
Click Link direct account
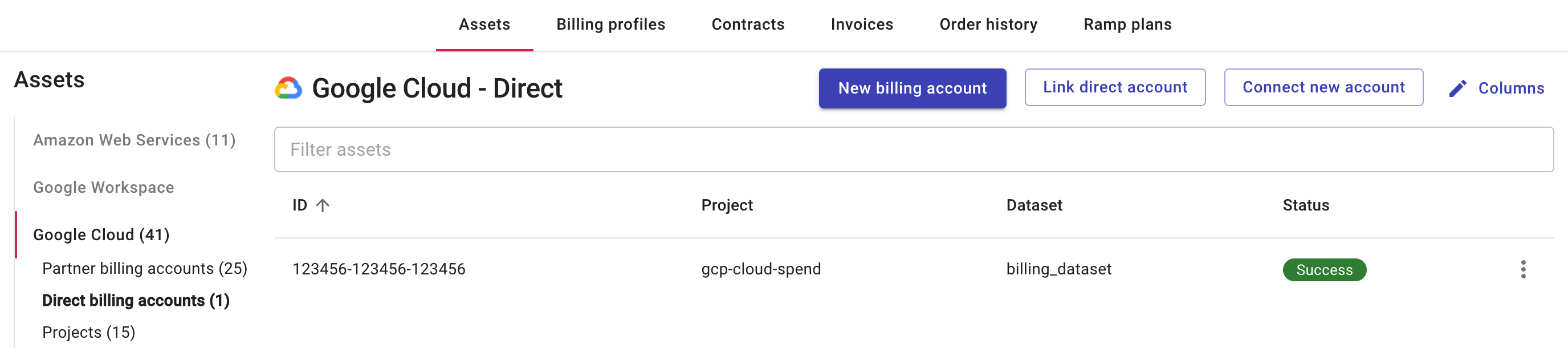click(1114, 87)
